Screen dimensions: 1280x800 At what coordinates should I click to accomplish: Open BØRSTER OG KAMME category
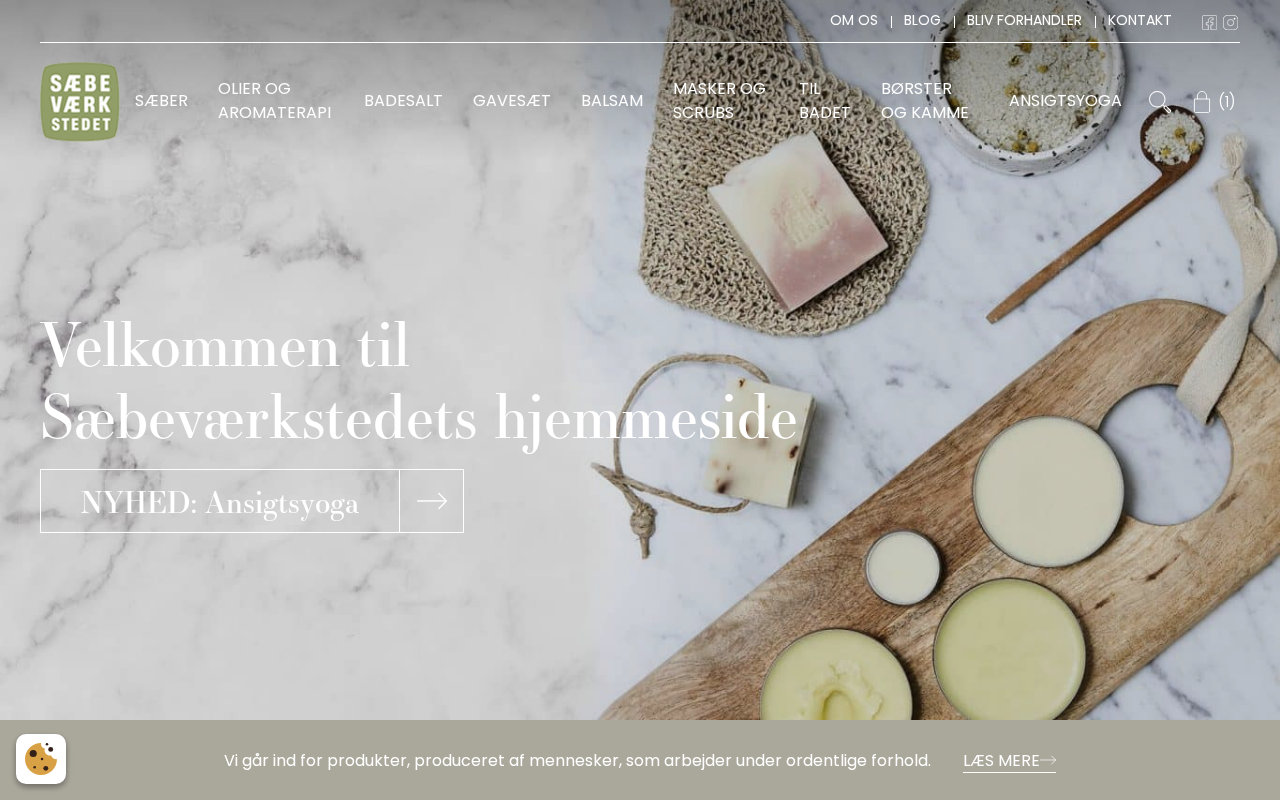pyautogui.click(x=925, y=101)
